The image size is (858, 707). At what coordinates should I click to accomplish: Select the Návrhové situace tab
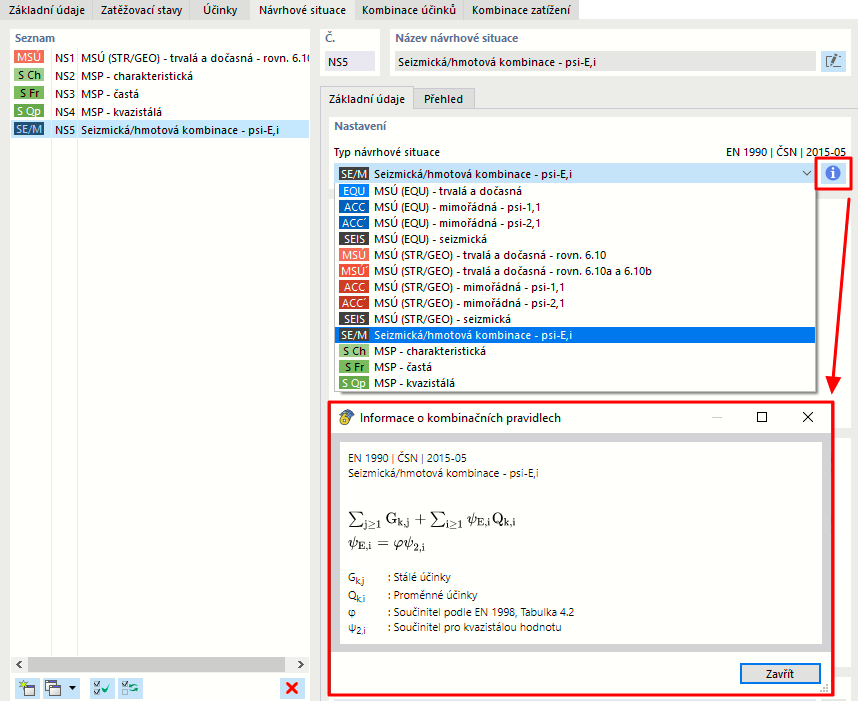[x=302, y=10]
